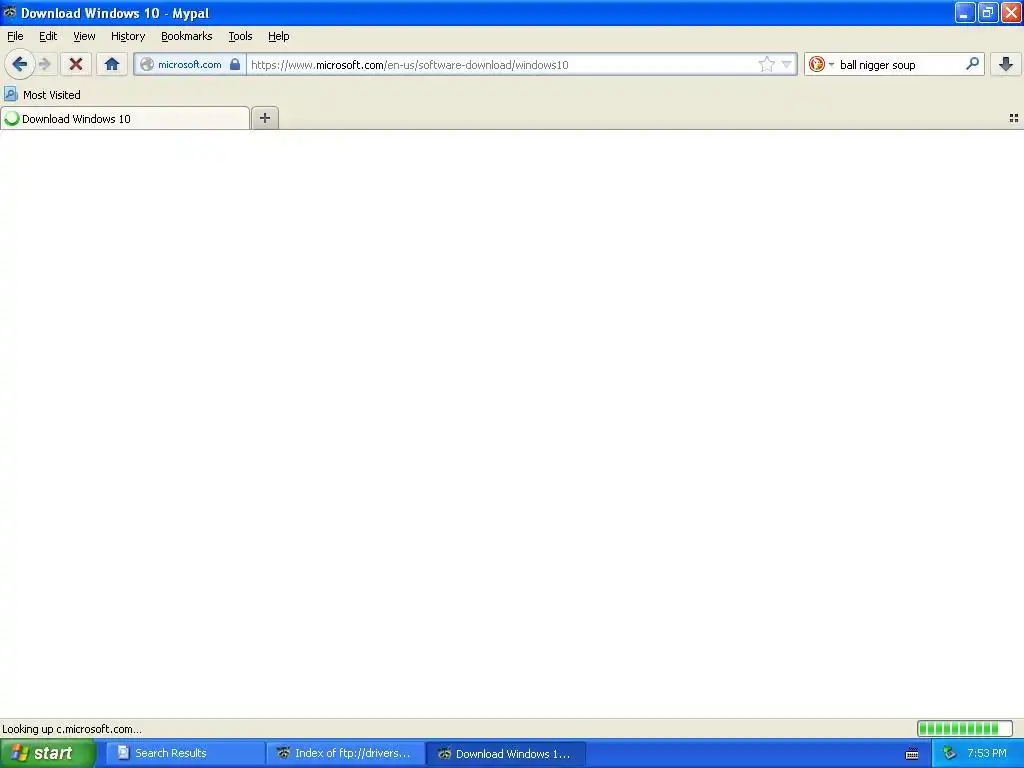Click the Forward arrow button
Image resolution: width=1024 pixels, height=768 pixels.
click(44, 64)
